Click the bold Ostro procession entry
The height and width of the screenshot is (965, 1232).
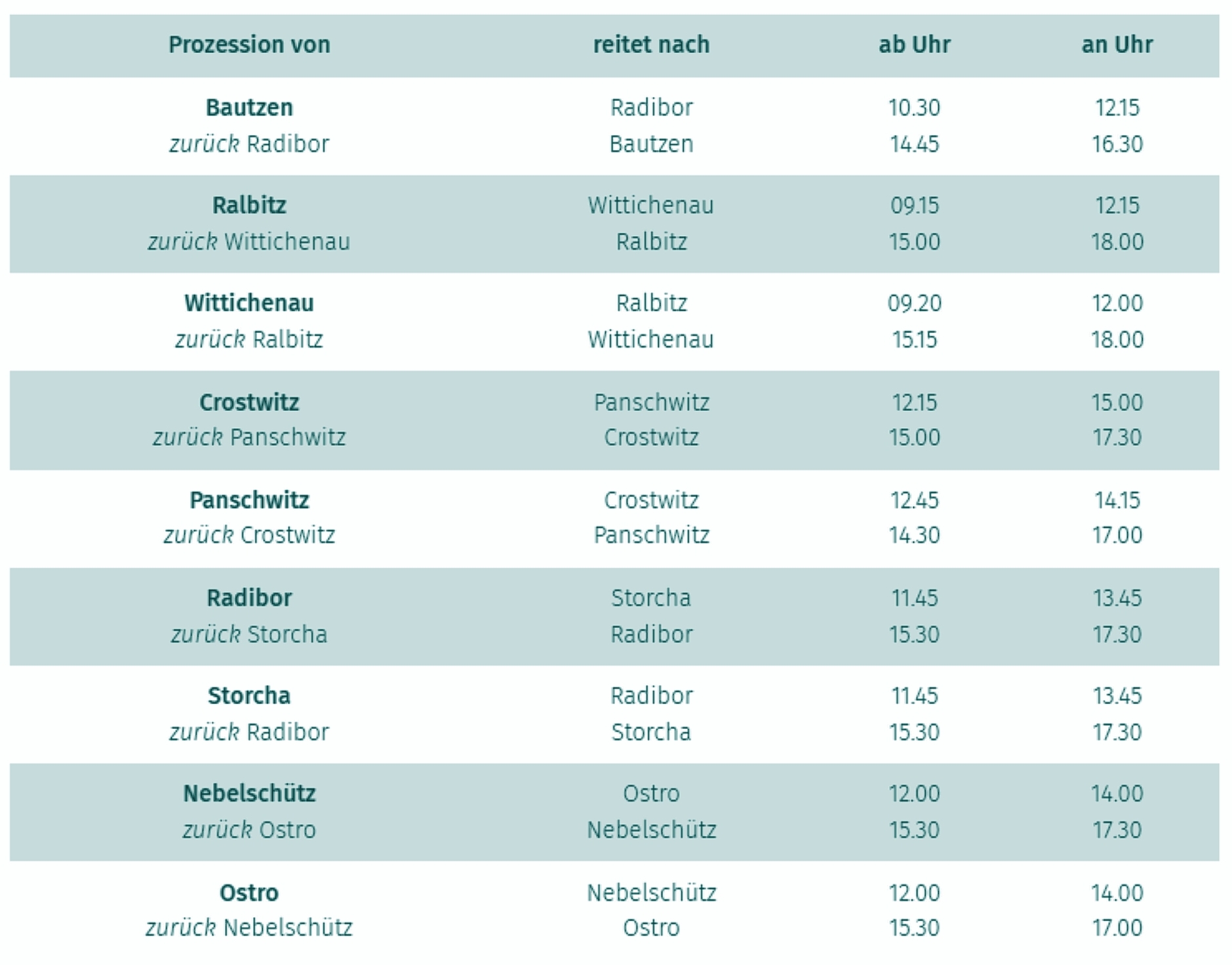[x=249, y=893]
